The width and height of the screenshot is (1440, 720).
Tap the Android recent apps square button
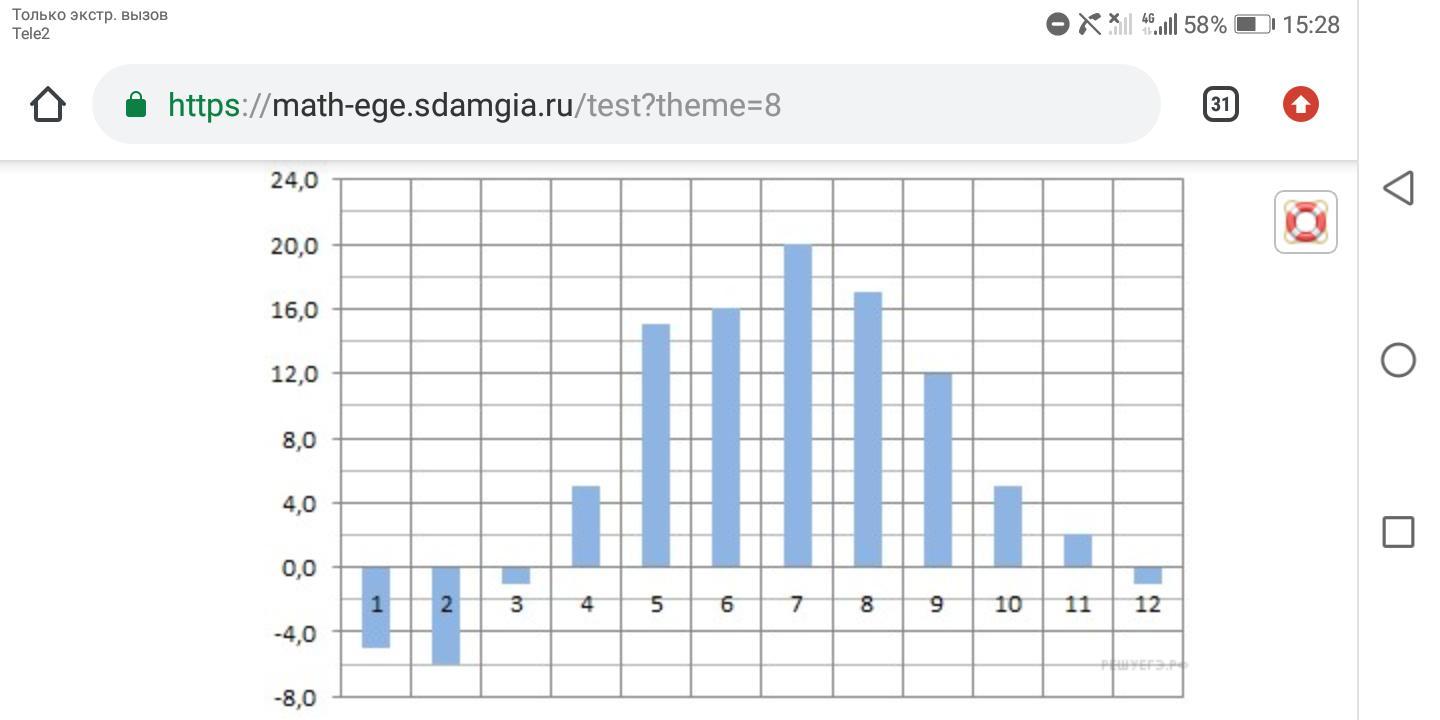pos(1398,532)
